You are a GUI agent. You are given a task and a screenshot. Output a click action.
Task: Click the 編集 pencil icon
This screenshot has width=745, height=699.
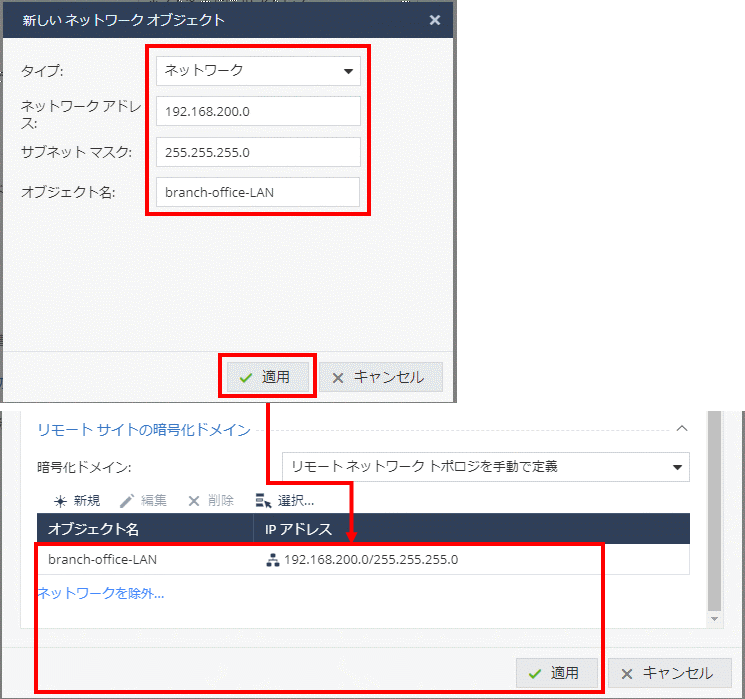pos(126,500)
